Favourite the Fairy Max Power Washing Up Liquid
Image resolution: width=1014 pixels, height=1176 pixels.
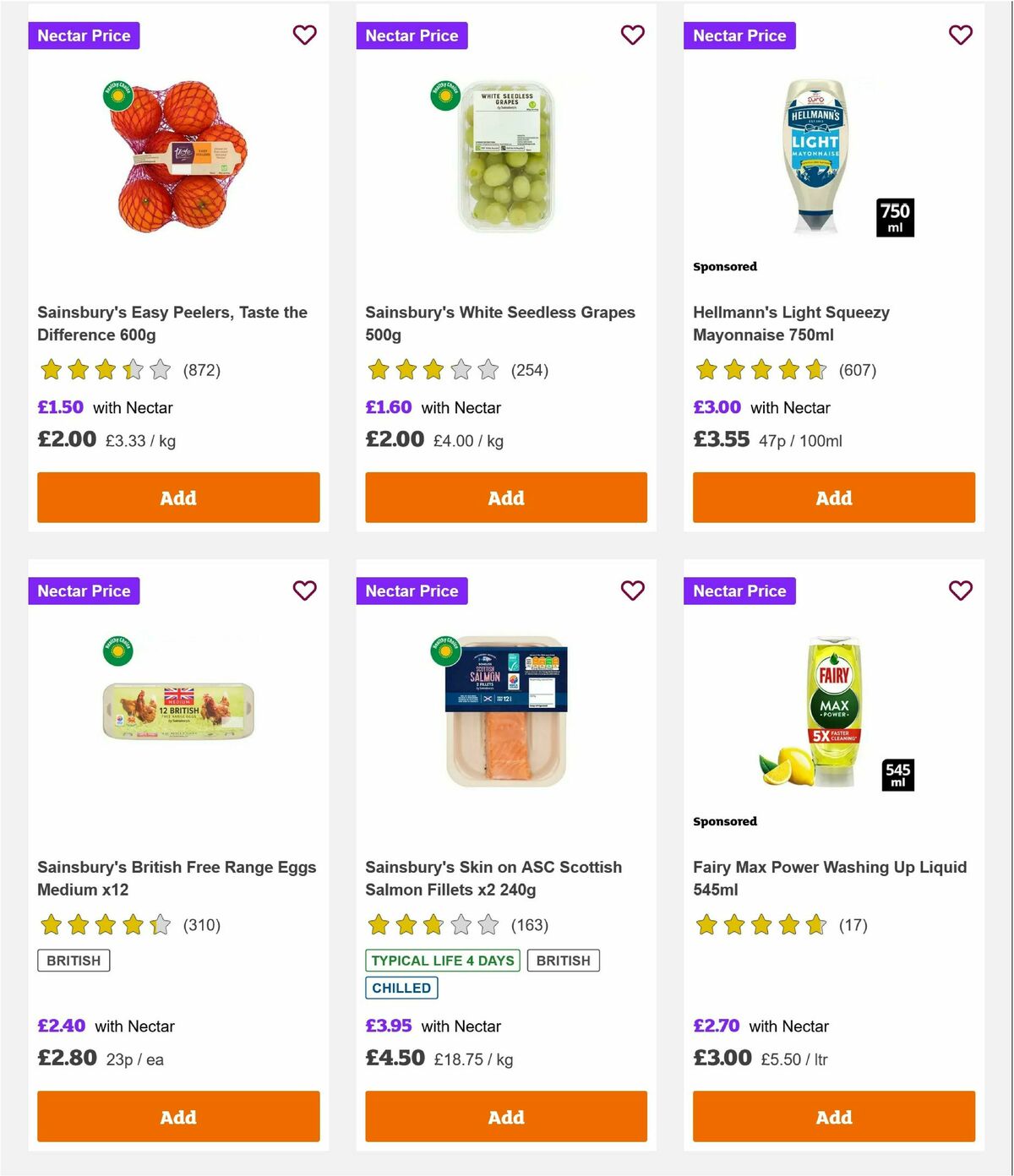[x=960, y=591]
